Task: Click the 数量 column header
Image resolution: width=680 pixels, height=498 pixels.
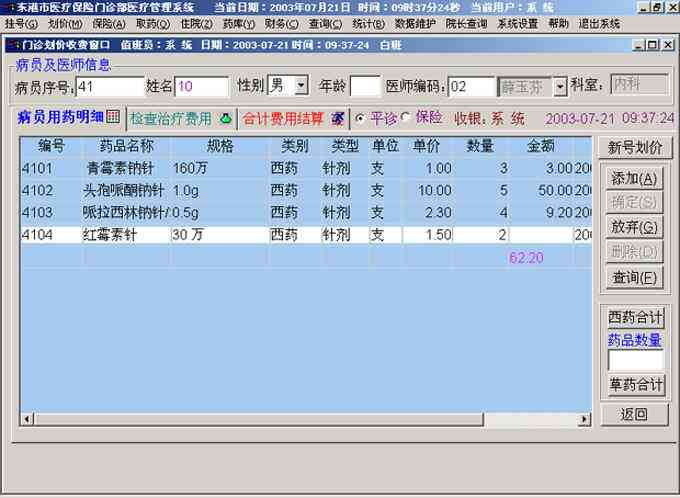Action: 480,146
